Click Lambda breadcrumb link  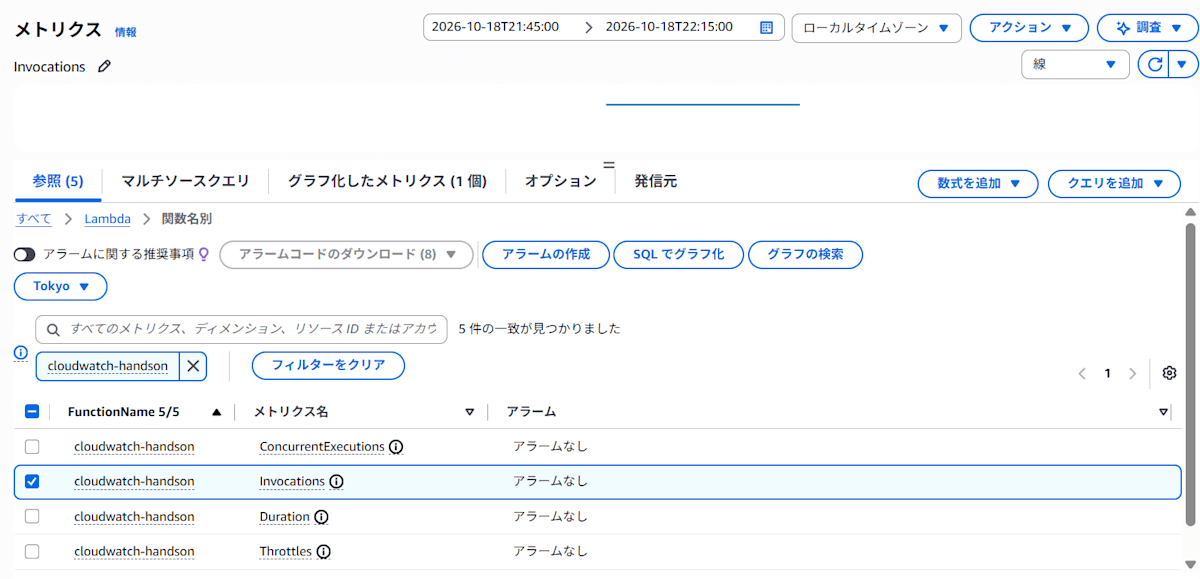click(x=107, y=219)
